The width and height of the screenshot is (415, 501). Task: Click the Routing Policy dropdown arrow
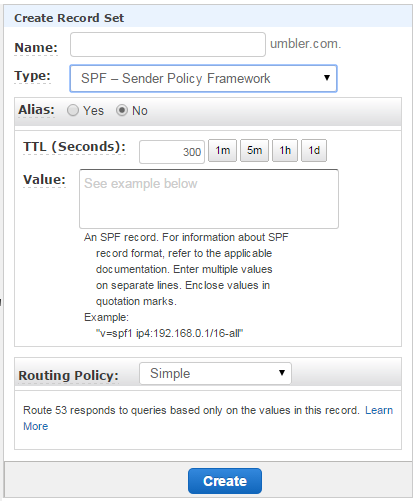282,373
